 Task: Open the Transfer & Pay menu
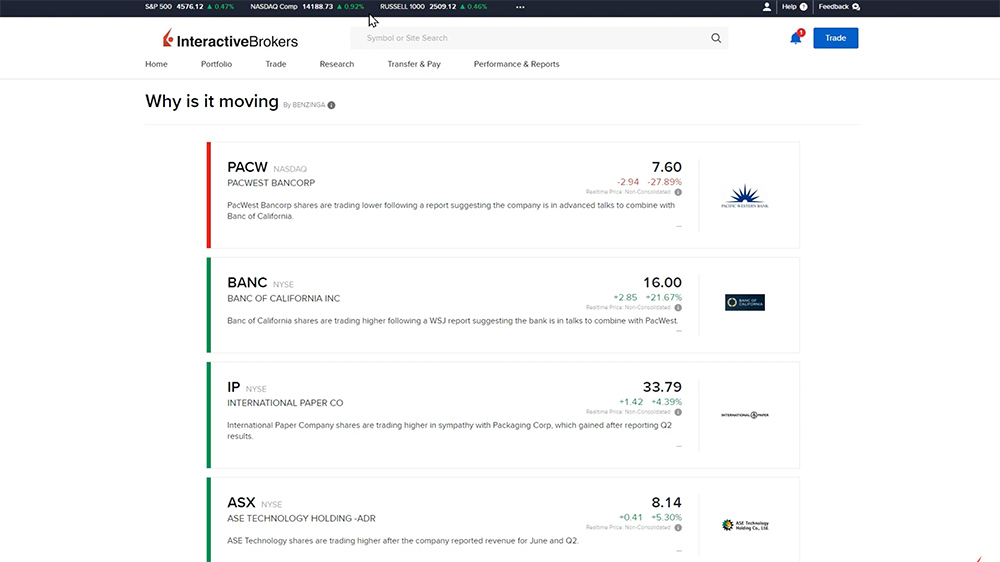click(414, 64)
